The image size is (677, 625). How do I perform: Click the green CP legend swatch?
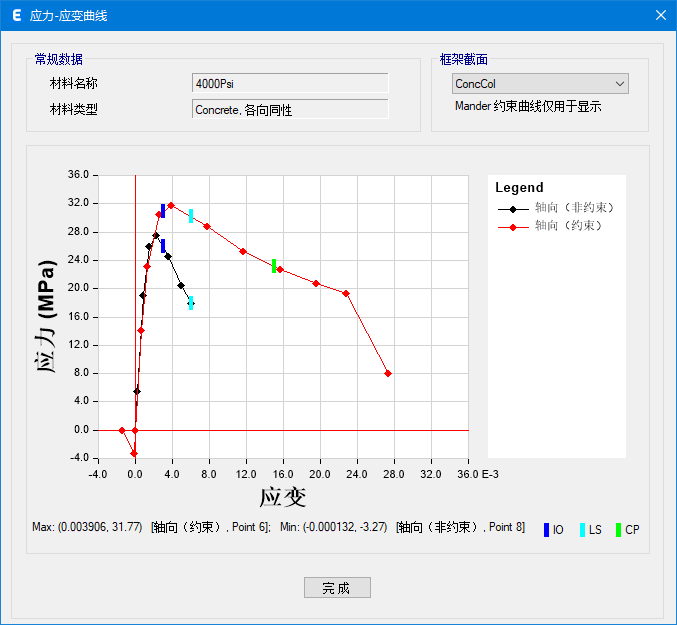[619, 529]
